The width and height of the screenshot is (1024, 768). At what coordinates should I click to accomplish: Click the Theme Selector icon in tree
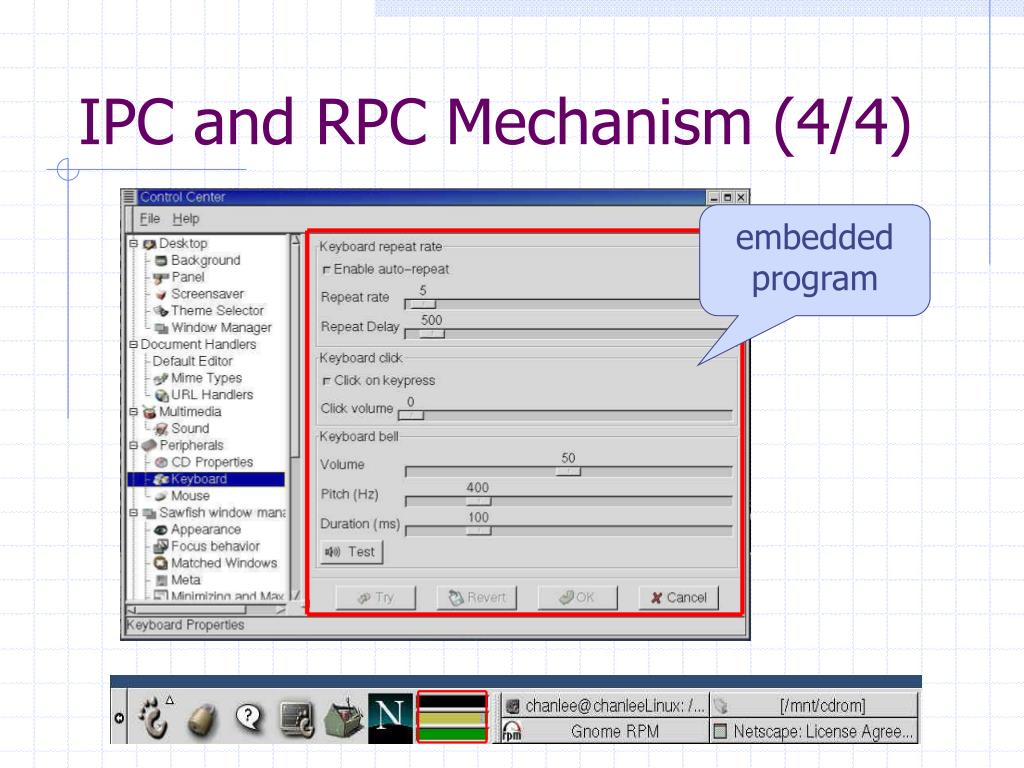pos(161,311)
